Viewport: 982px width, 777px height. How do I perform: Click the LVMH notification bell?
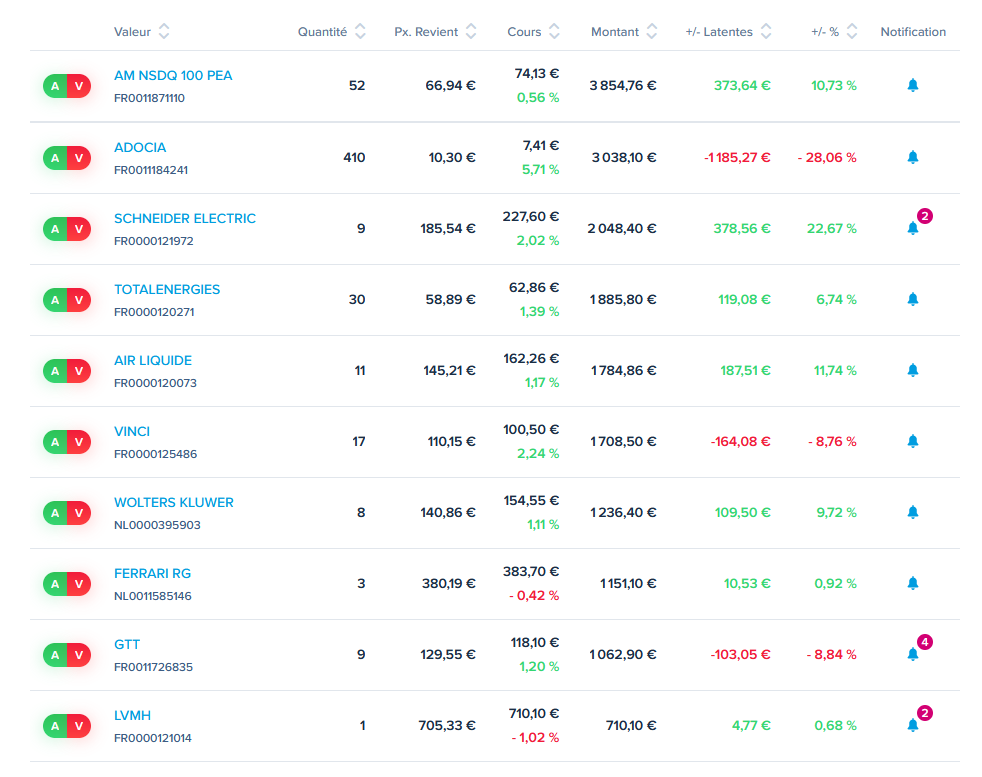tap(912, 725)
